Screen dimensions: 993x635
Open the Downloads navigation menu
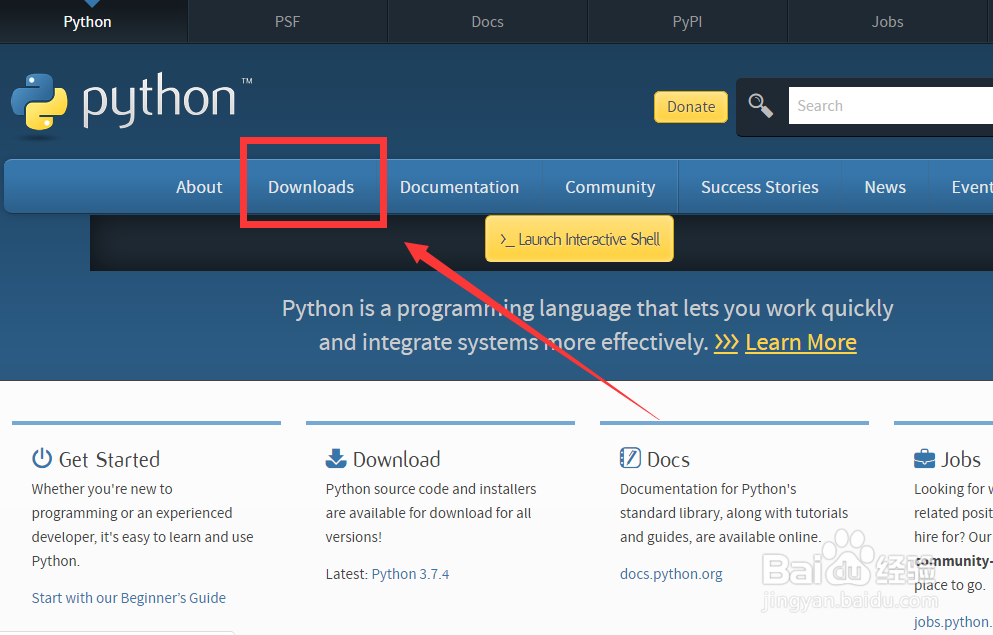[x=311, y=187]
